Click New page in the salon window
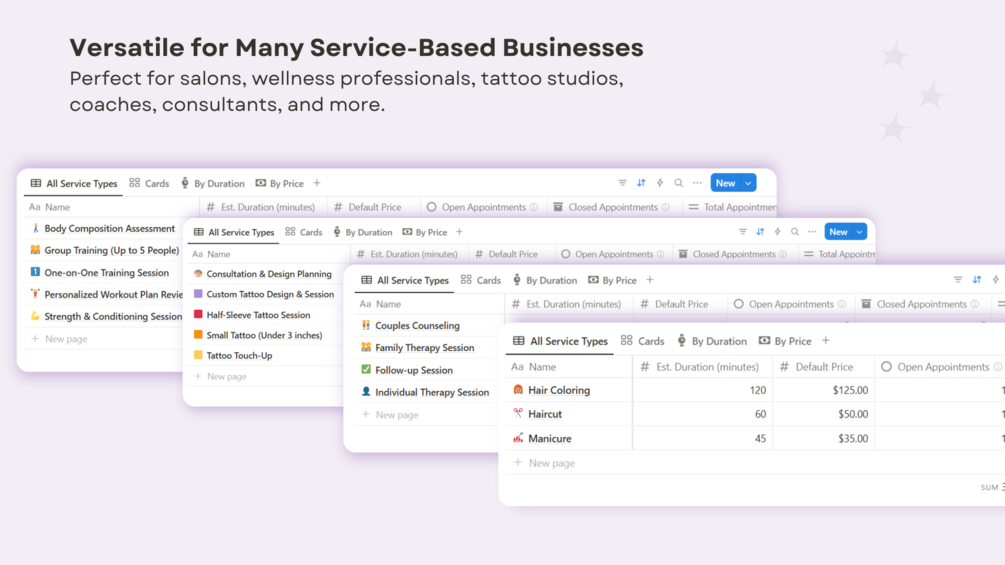Image resolution: width=1005 pixels, height=565 pixels. pos(544,463)
